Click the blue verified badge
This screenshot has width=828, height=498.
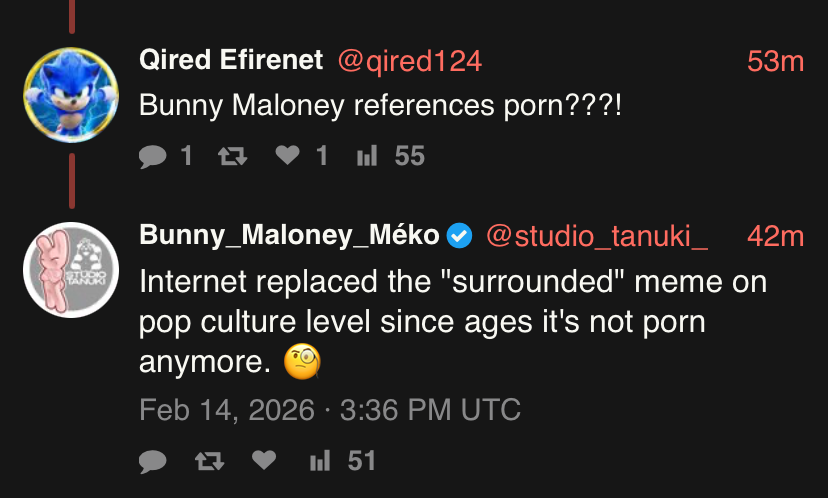click(x=459, y=235)
